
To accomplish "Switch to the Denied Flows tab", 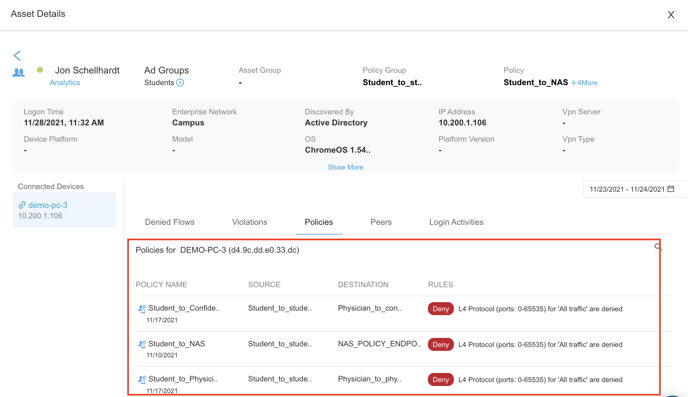I will [169, 222].
